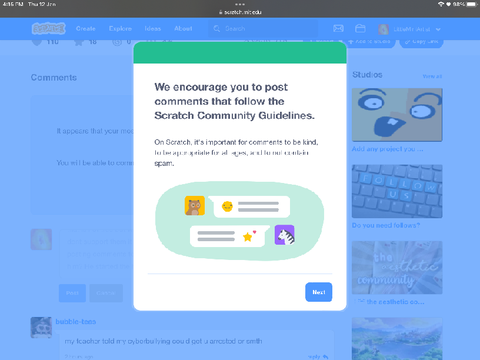Click the favorite star icon
Screen dimensions: 480x360
click(x=79, y=43)
